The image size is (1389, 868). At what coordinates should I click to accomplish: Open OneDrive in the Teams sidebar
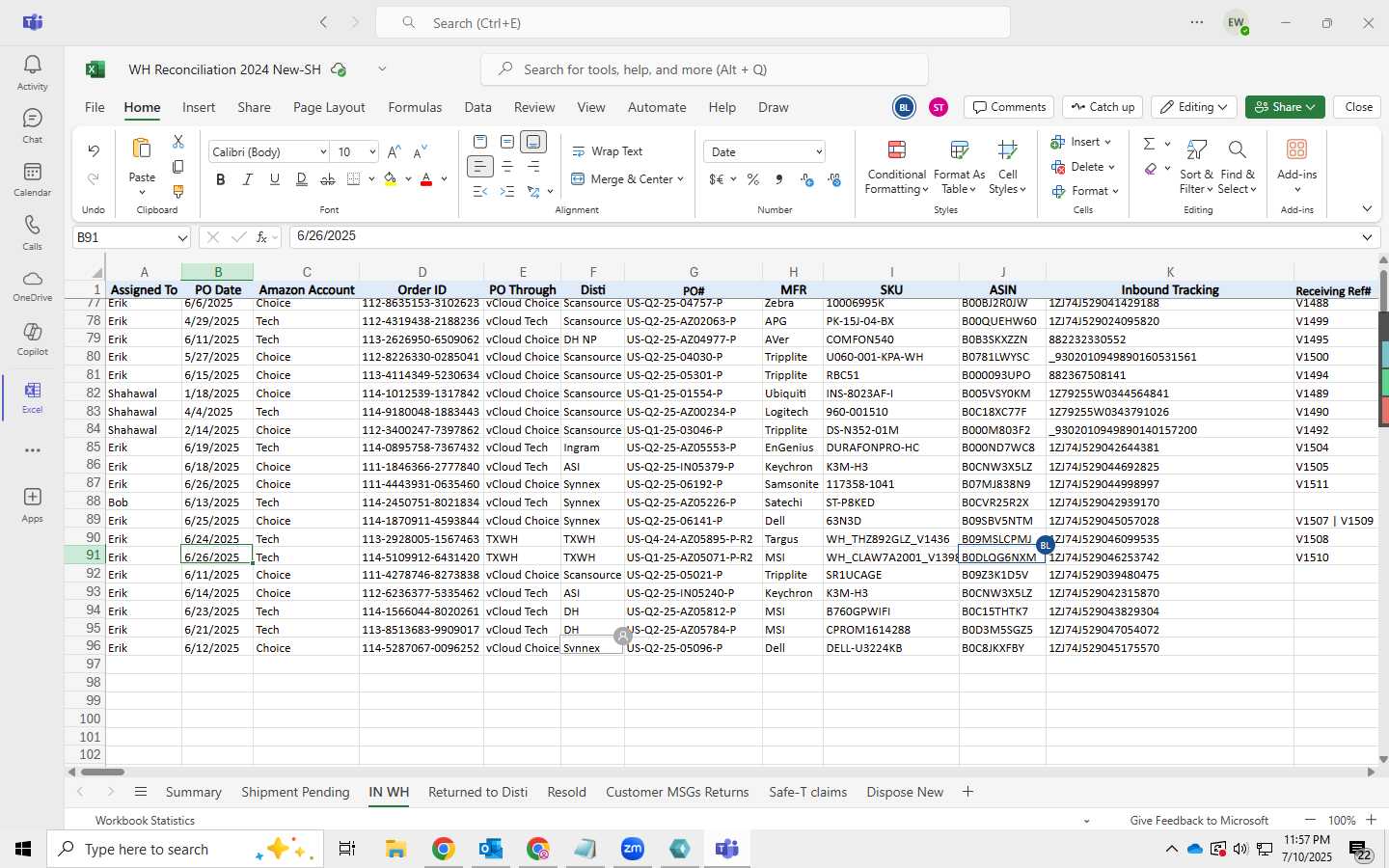(x=32, y=285)
